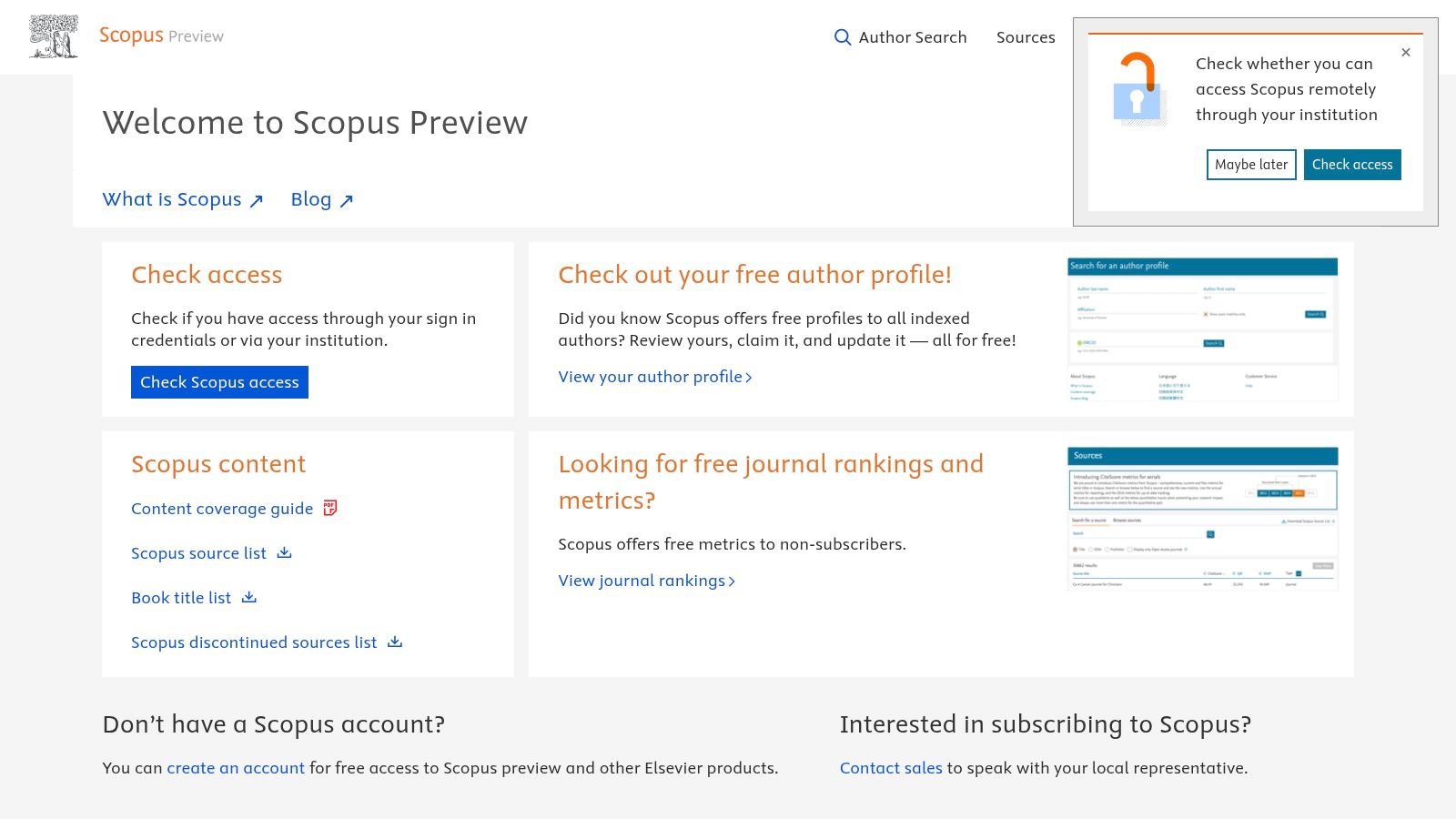The width and height of the screenshot is (1456, 819).
Task: Open the Content coverage guide link
Action: 222,509
